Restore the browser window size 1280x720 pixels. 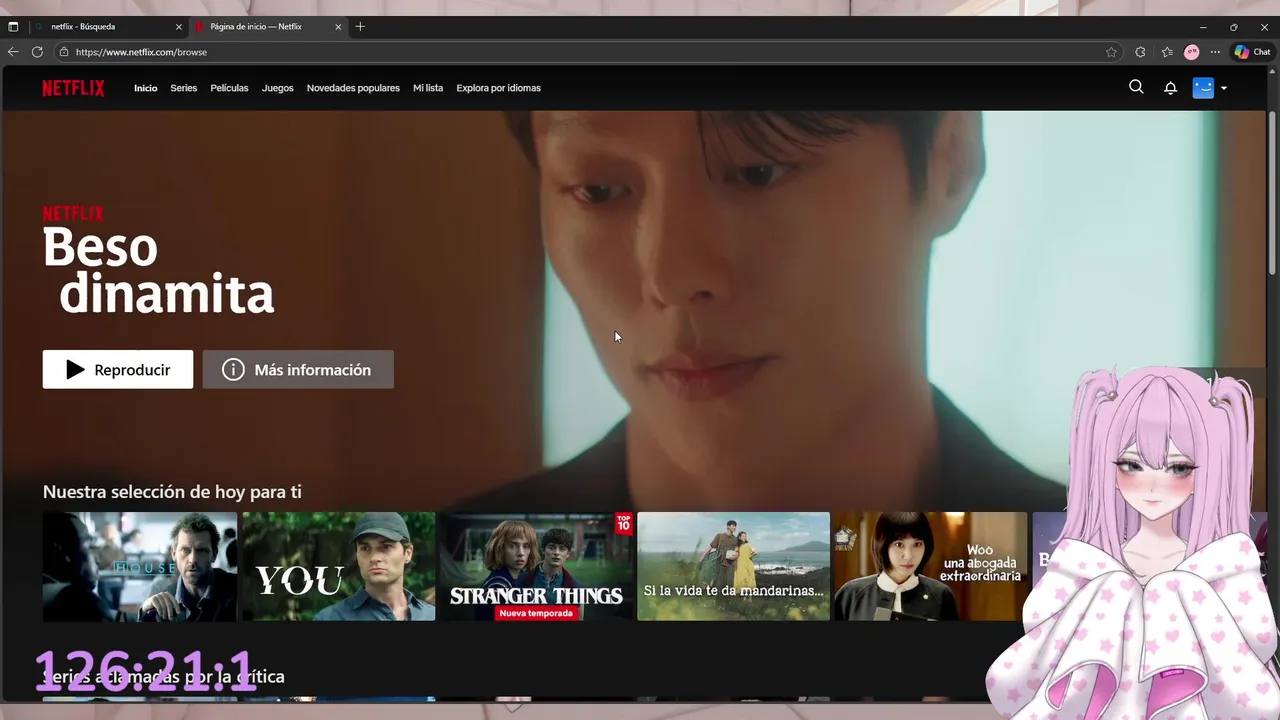[x=1233, y=27]
